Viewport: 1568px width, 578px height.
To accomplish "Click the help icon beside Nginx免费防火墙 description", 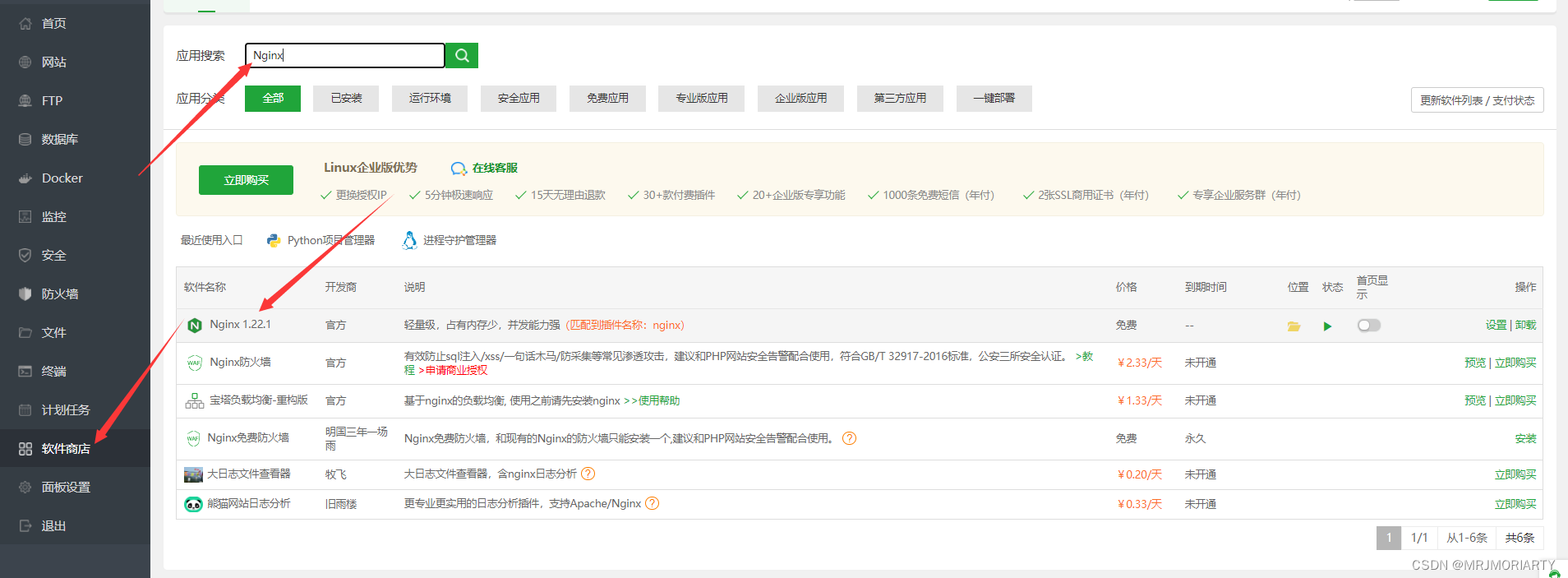I will tap(850, 438).
